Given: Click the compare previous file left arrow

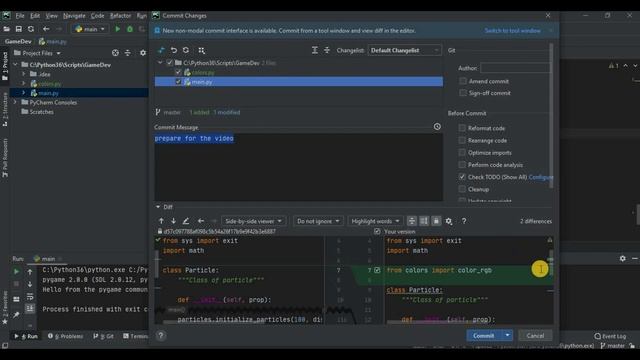Looking at the screenshot, I should pyautogui.click(x=201, y=221).
